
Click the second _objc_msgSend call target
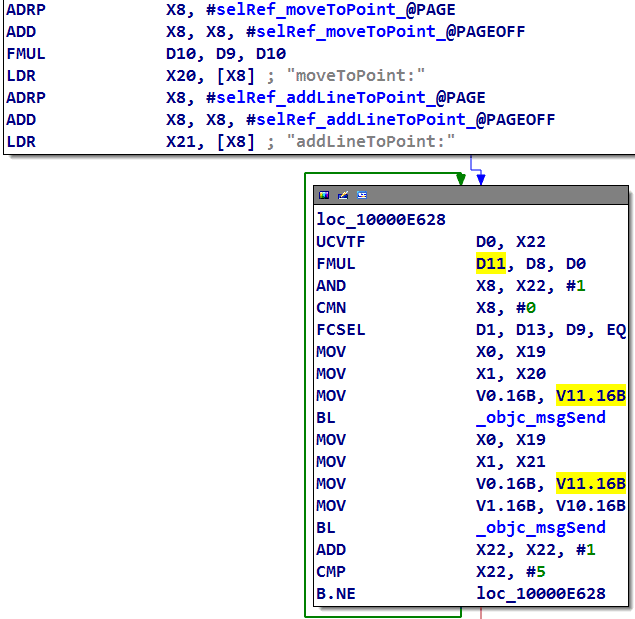tap(540, 527)
